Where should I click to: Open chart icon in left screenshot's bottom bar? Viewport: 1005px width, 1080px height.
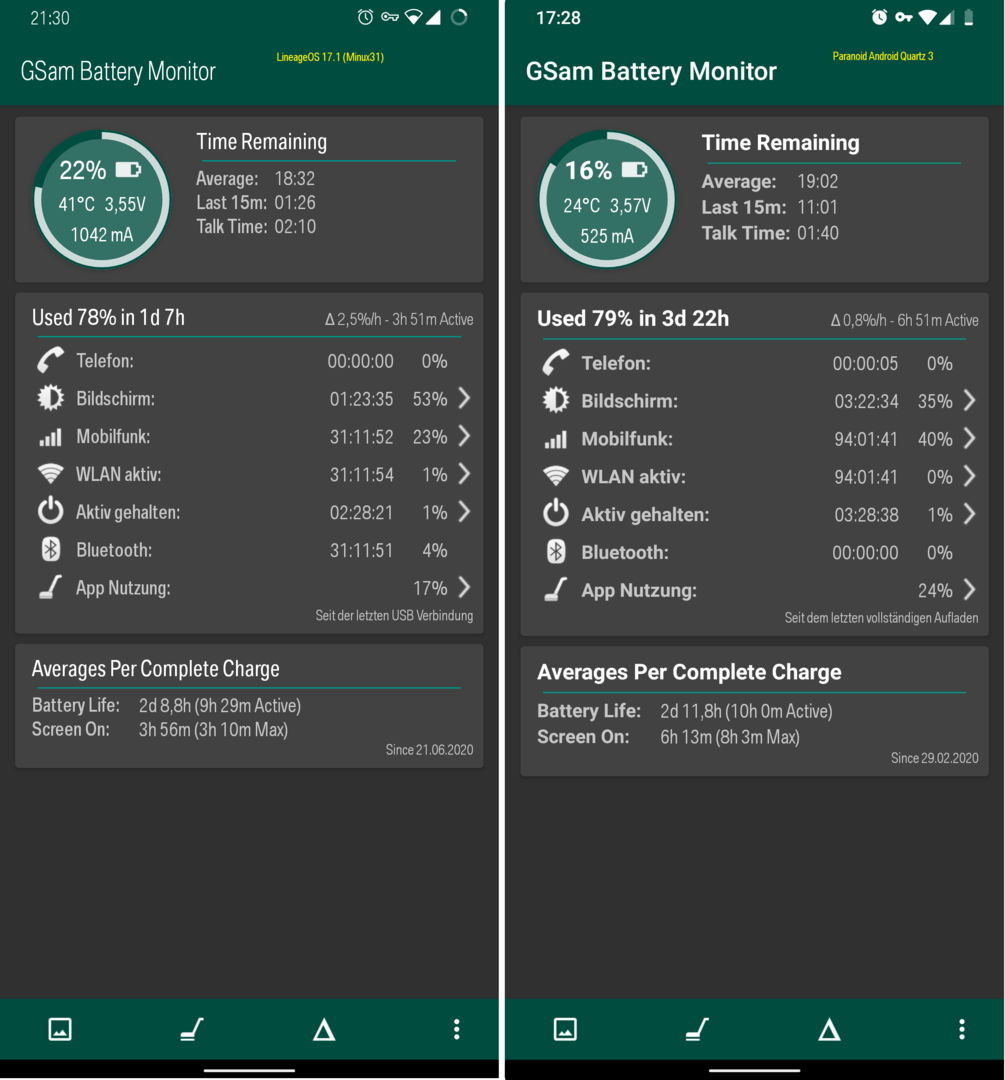point(60,1029)
